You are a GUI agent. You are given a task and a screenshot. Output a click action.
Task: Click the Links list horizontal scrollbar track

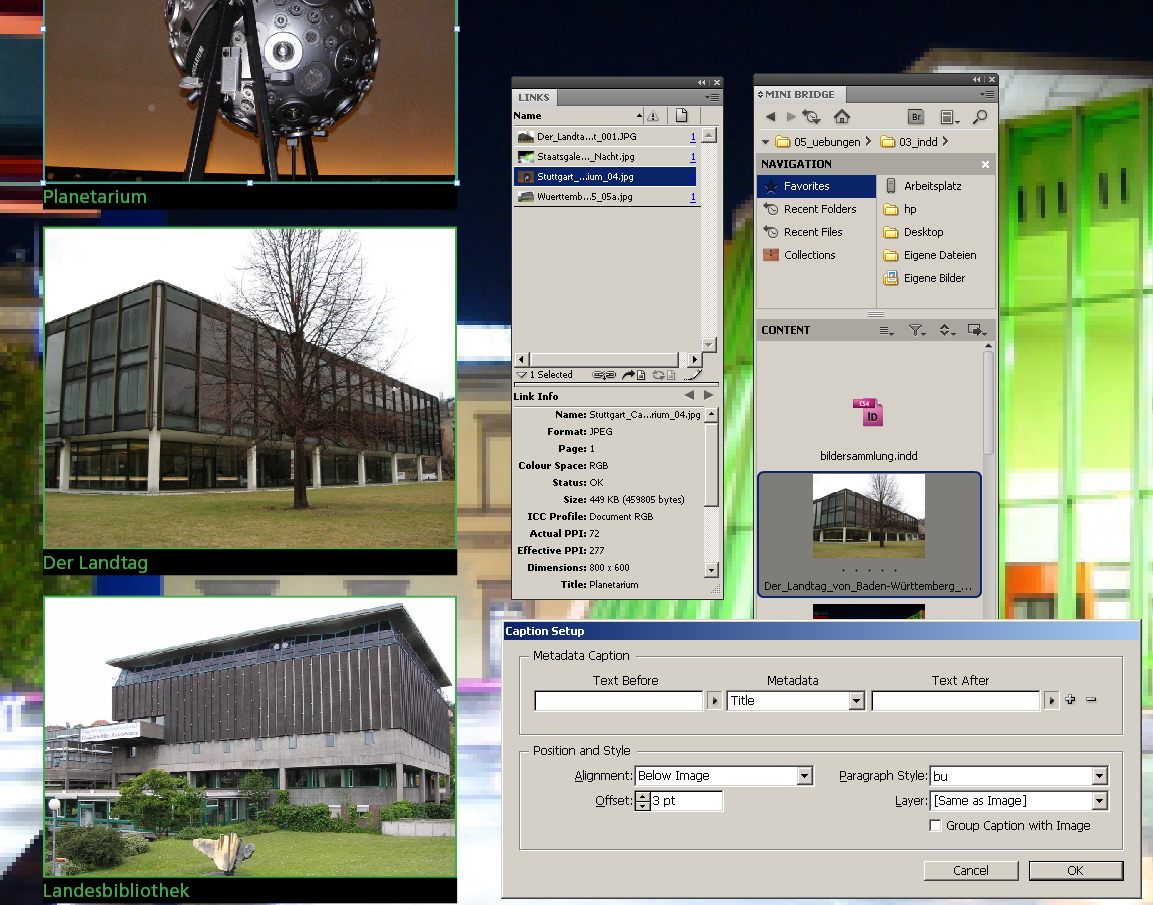pos(608,360)
